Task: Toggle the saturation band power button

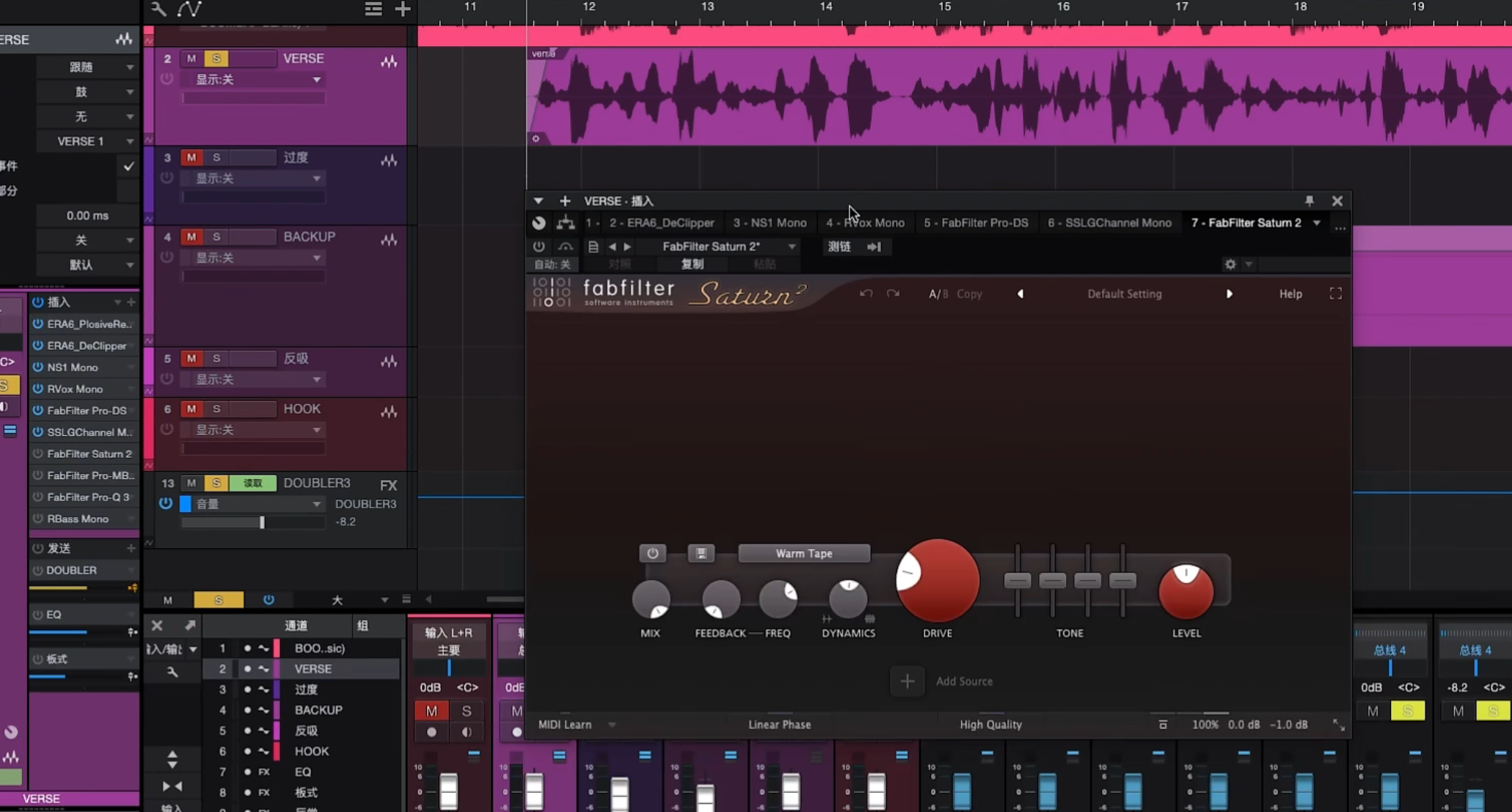Action: click(x=652, y=553)
